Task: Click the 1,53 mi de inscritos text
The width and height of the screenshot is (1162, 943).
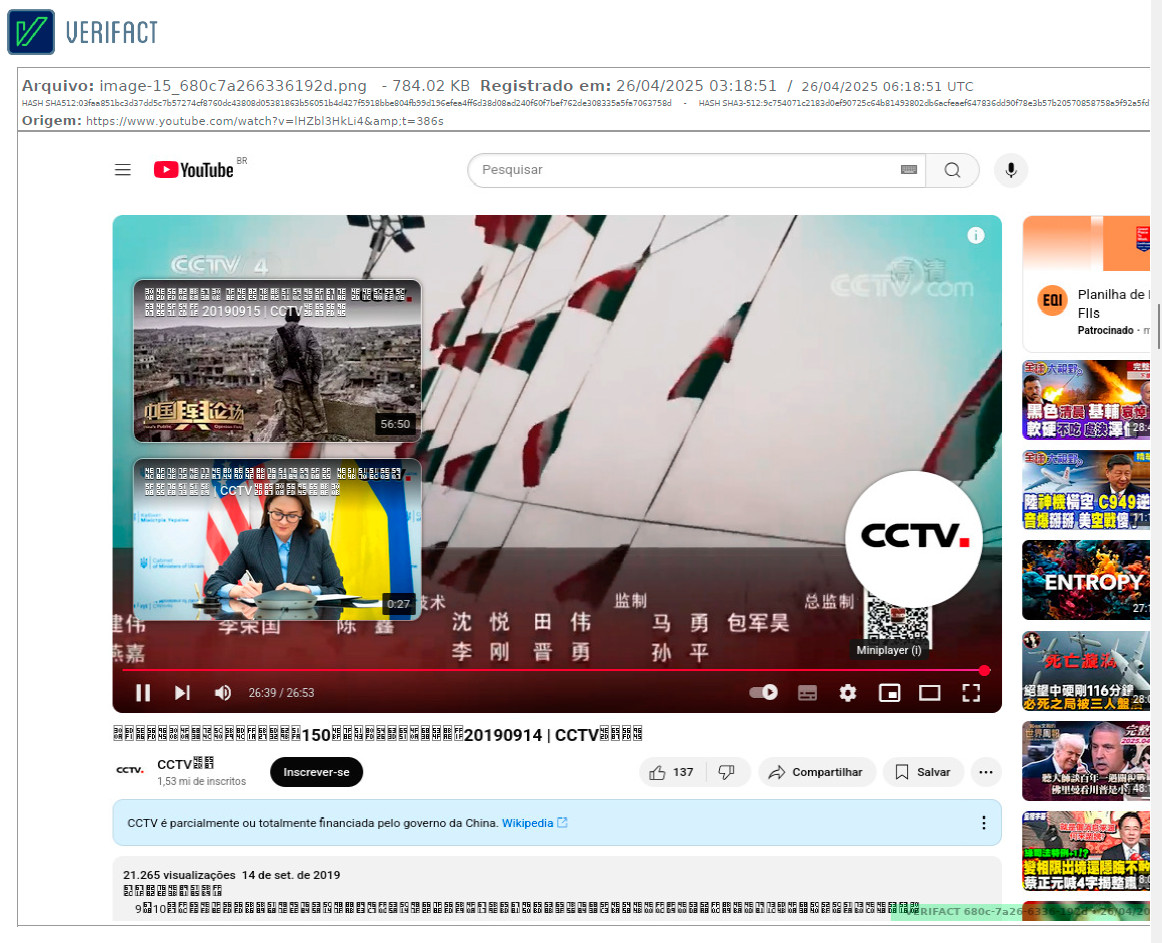Action: pos(202,781)
